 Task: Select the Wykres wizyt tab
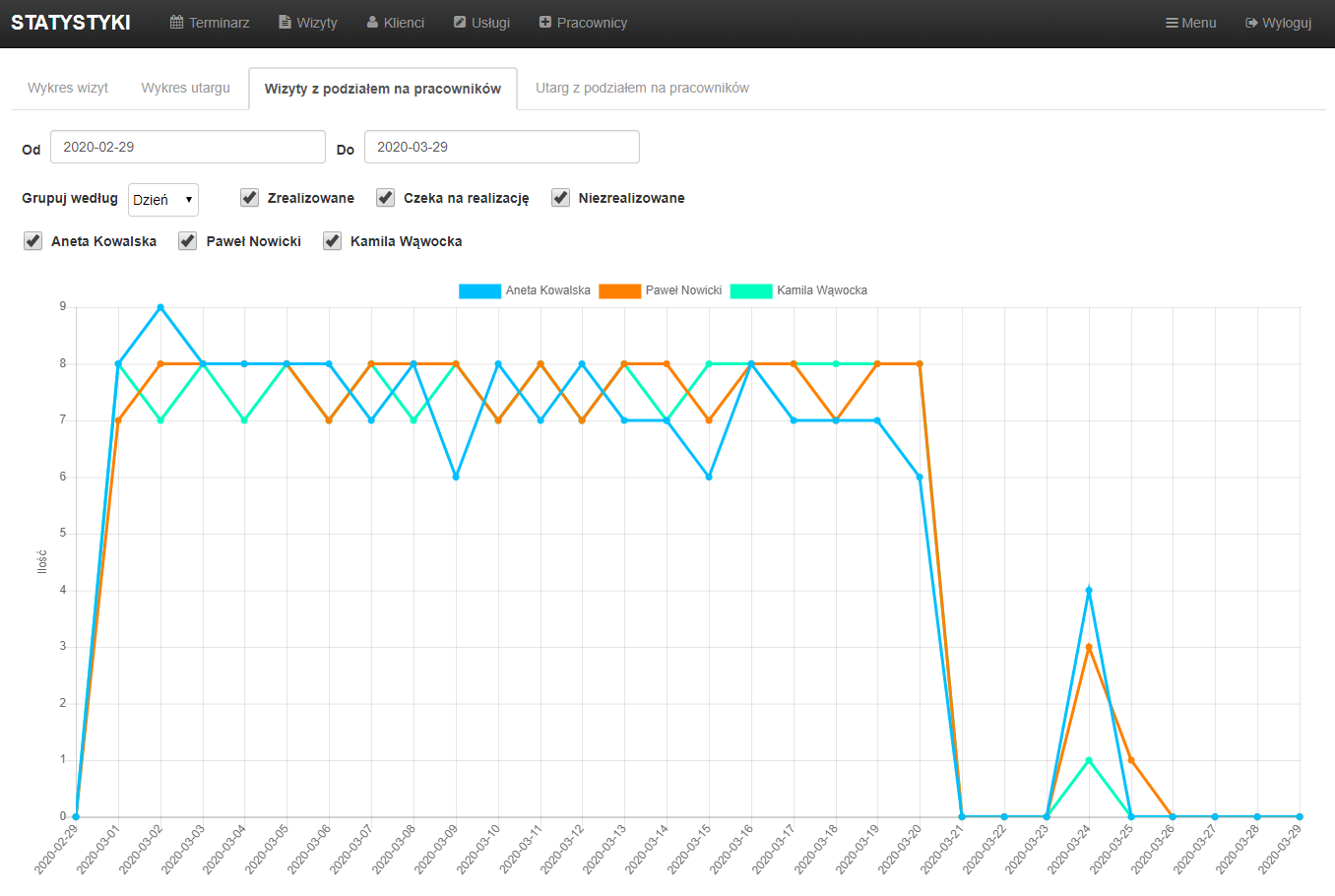pos(68,88)
